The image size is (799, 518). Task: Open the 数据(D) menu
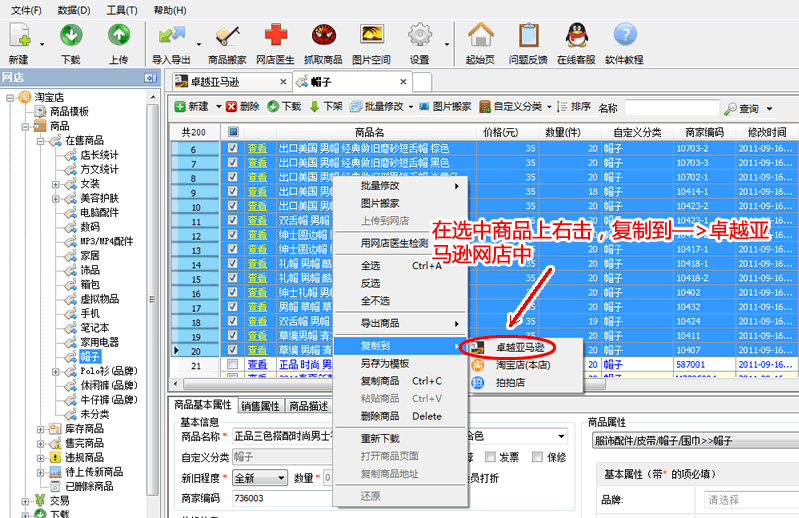click(73, 10)
